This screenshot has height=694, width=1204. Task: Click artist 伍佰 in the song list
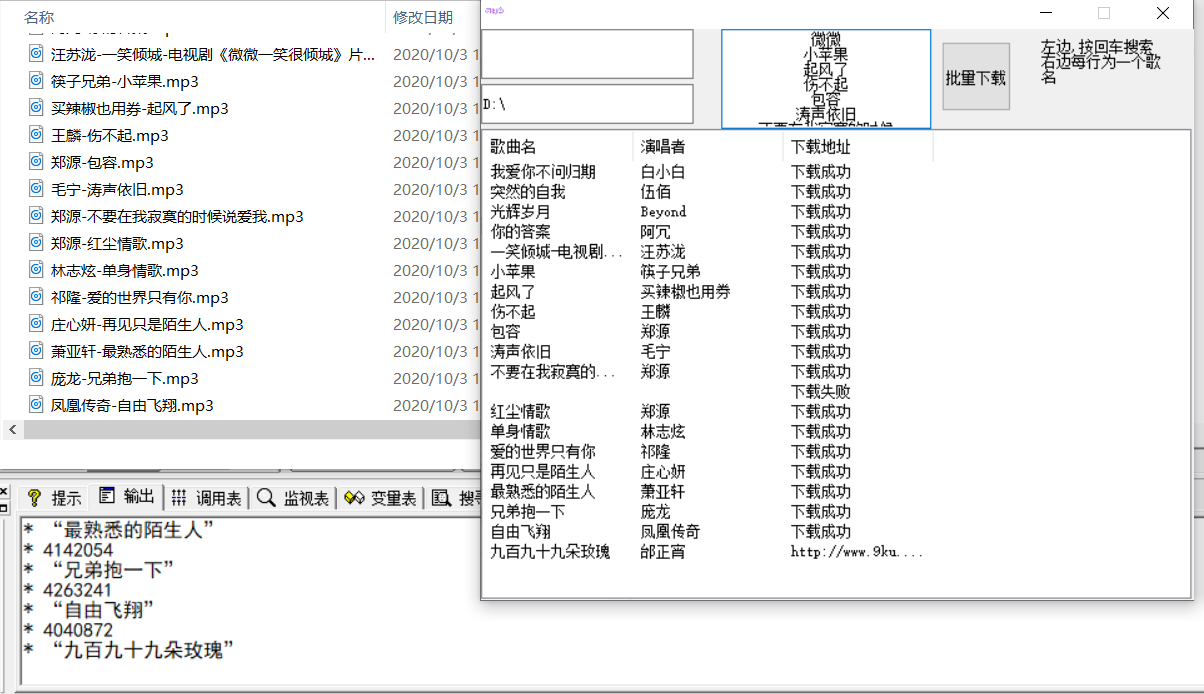[655, 192]
